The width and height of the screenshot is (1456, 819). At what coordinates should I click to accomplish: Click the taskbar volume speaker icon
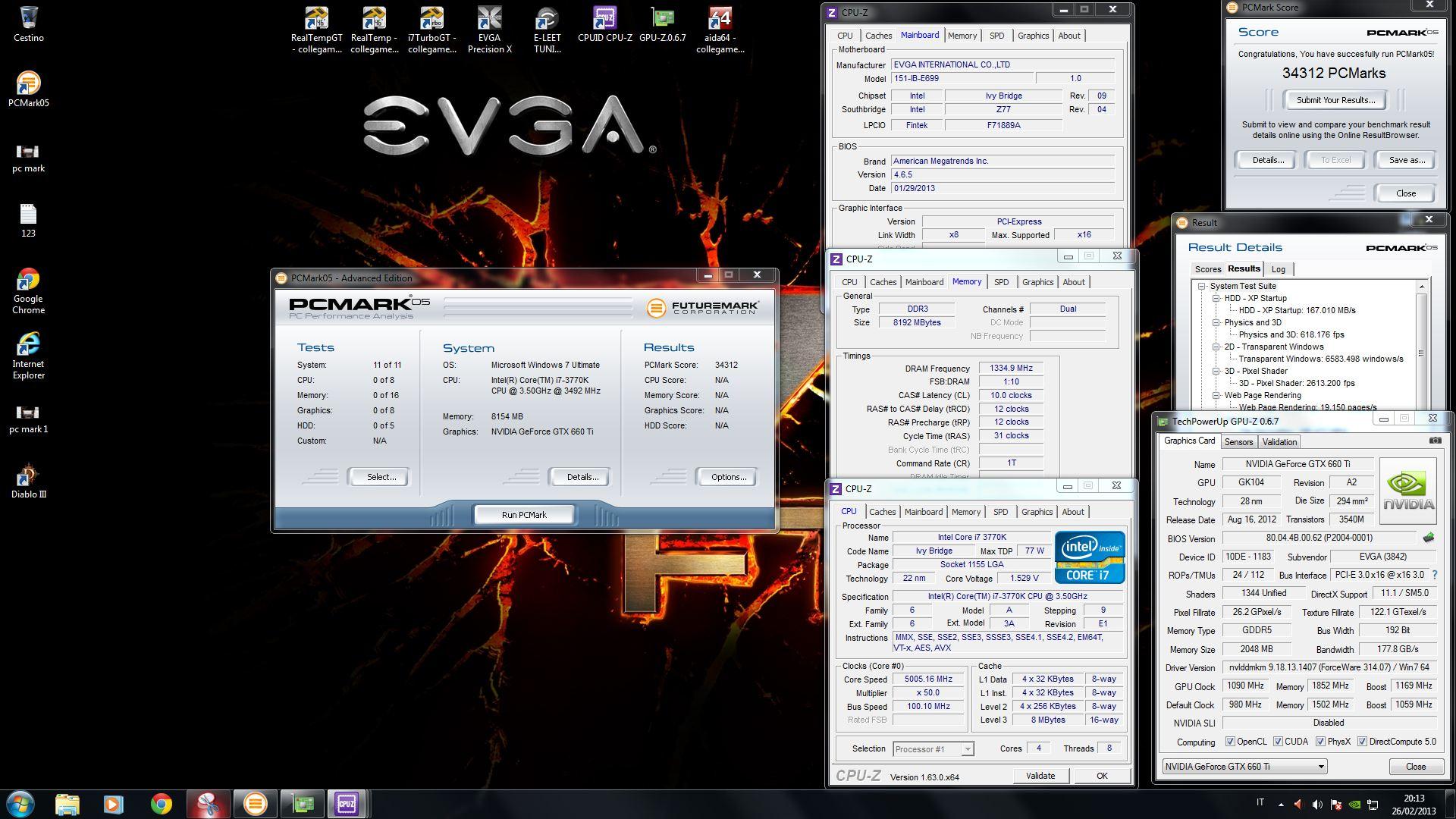pyautogui.click(x=1316, y=804)
